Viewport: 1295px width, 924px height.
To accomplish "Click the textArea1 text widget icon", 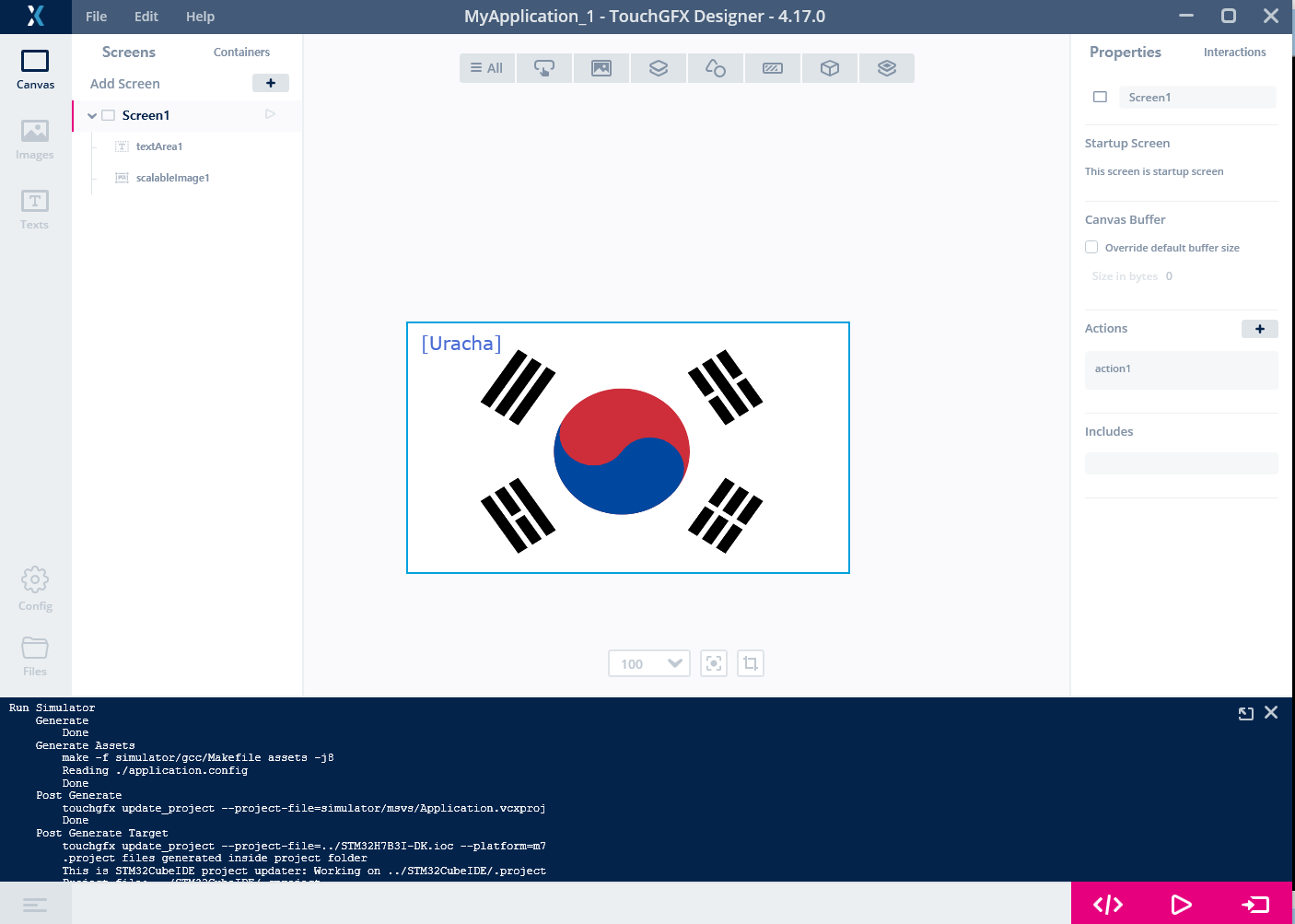I will pos(122,146).
